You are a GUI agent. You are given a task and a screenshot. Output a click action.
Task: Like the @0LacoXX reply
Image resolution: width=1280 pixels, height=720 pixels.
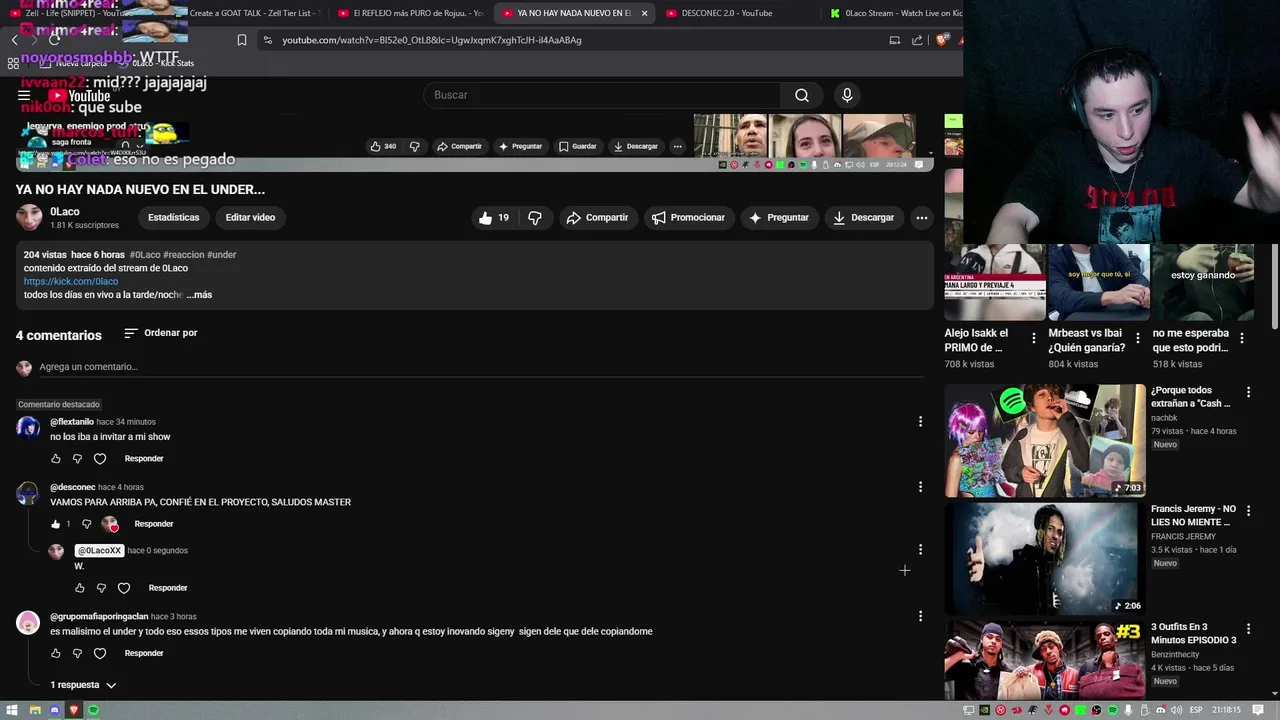[80, 588]
